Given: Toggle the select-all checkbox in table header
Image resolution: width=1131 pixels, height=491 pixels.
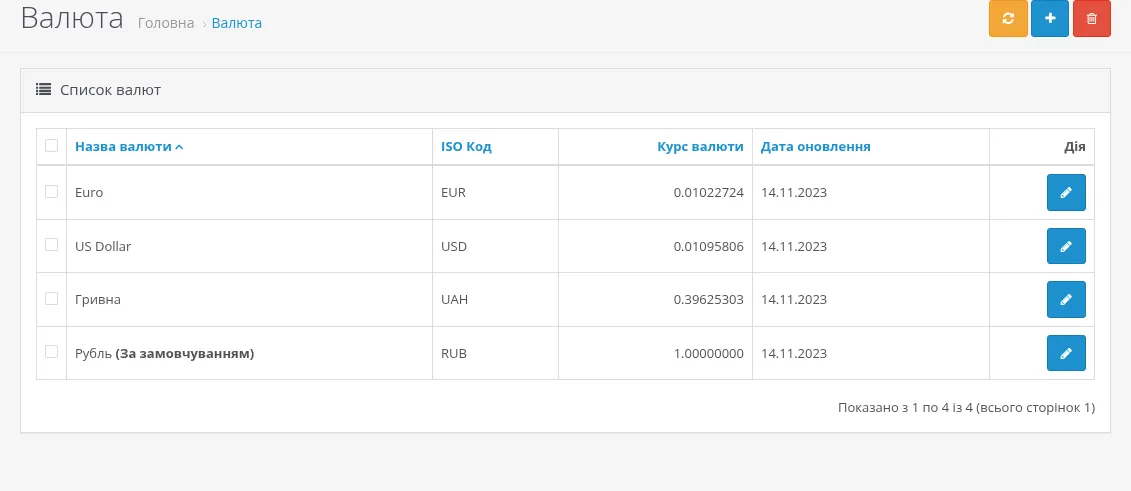Looking at the screenshot, I should 51,146.
